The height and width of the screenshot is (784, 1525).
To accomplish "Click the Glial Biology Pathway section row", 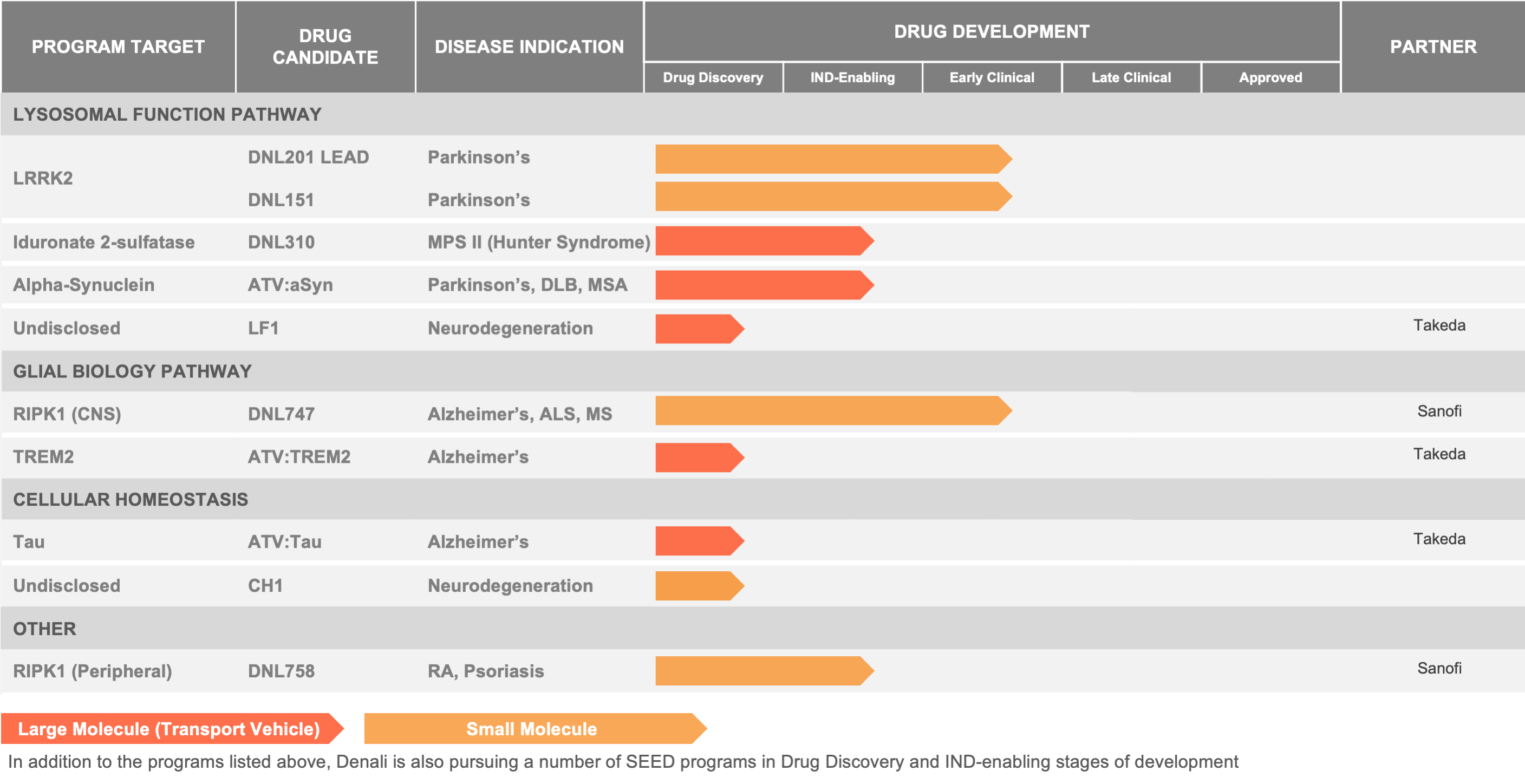I will tap(133, 371).
